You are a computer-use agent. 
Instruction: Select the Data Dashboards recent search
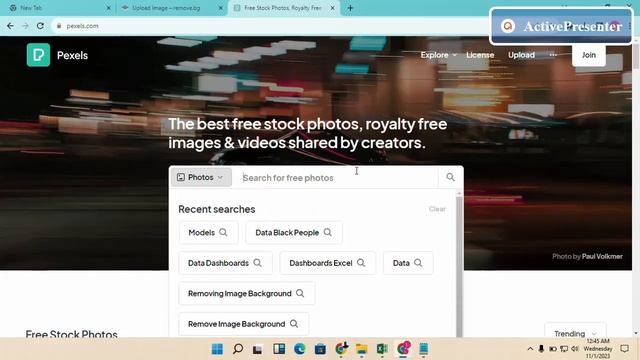225,263
